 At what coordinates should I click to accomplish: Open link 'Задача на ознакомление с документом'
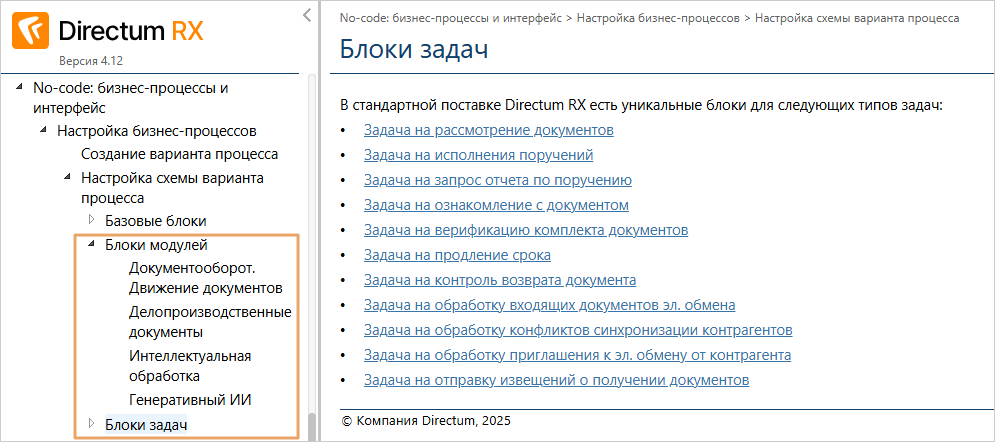coord(496,205)
